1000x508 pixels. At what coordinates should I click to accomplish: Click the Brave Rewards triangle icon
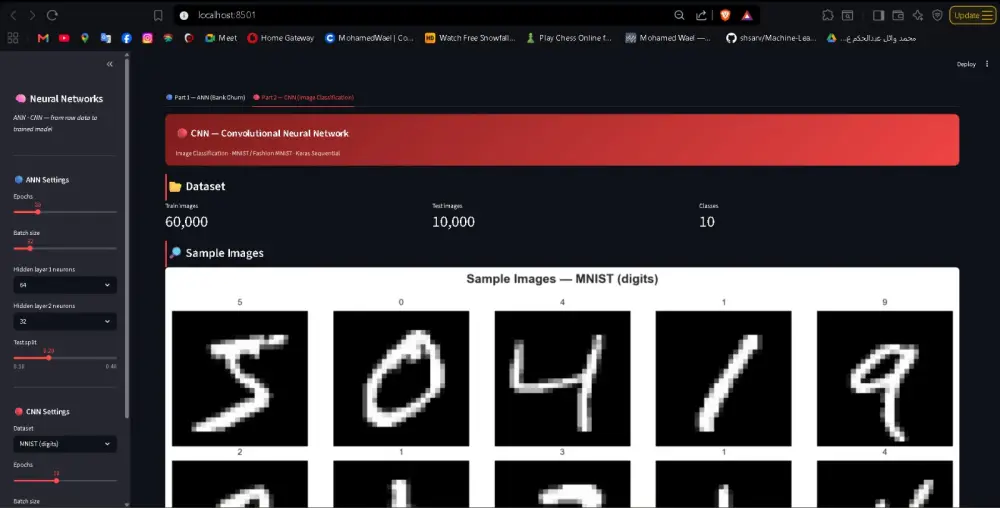tap(747, 15)
